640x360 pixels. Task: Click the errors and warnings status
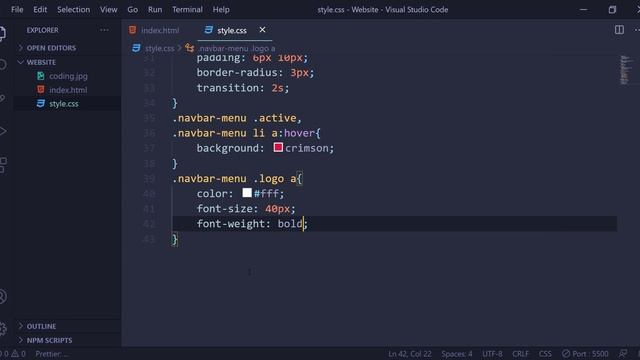pyautogui.click(x=13, y=354)
